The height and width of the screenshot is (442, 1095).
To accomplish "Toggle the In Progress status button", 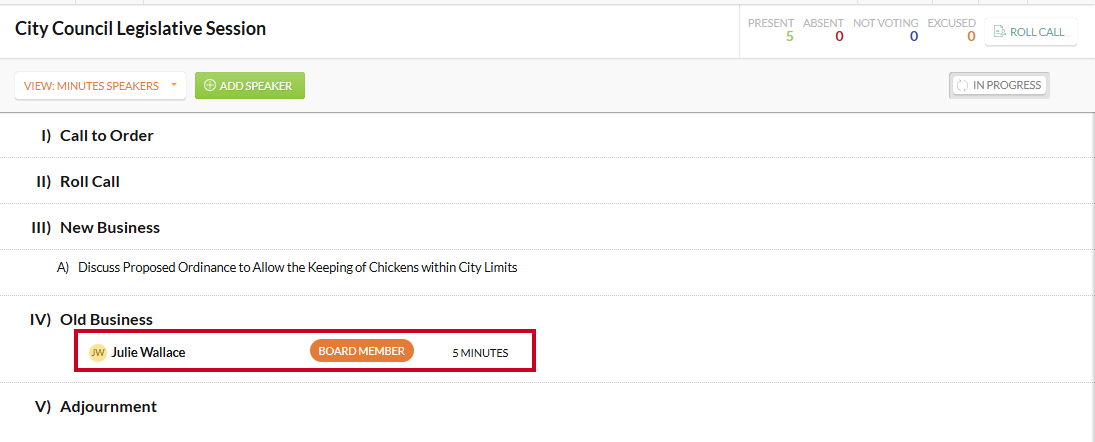I will tap(999, 85).
